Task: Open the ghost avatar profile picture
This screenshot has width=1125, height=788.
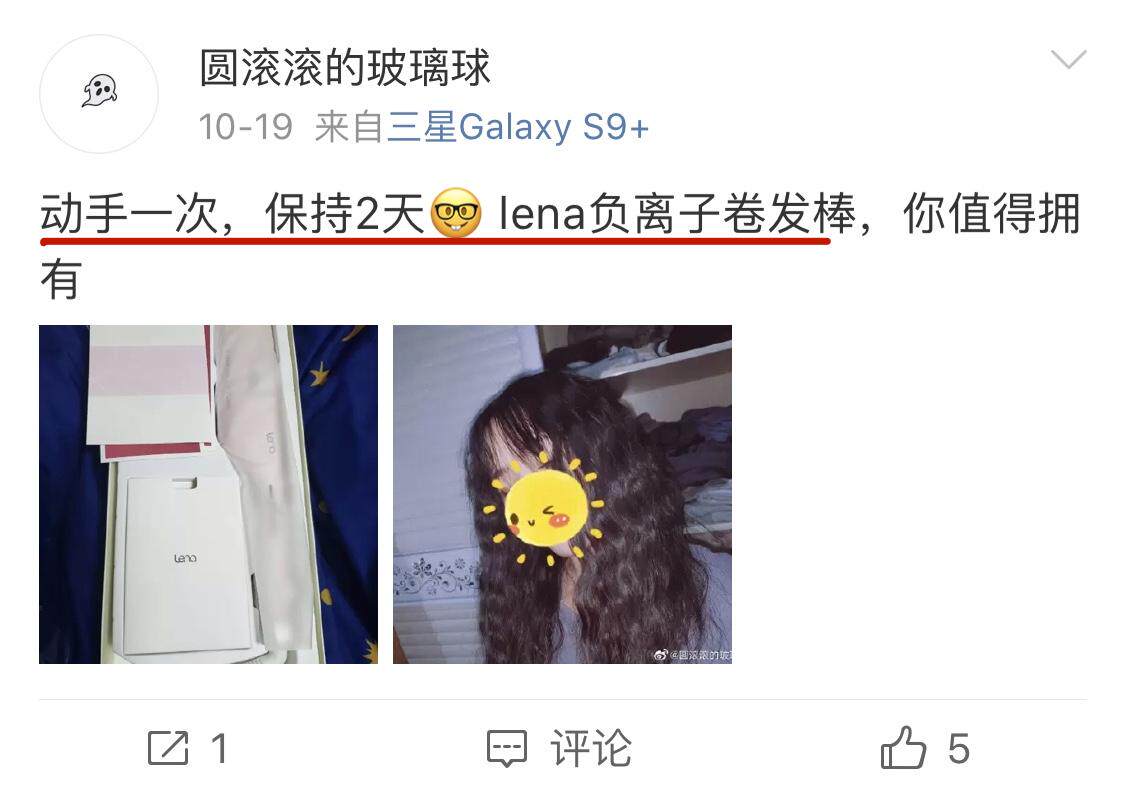Action: point(99,93)
